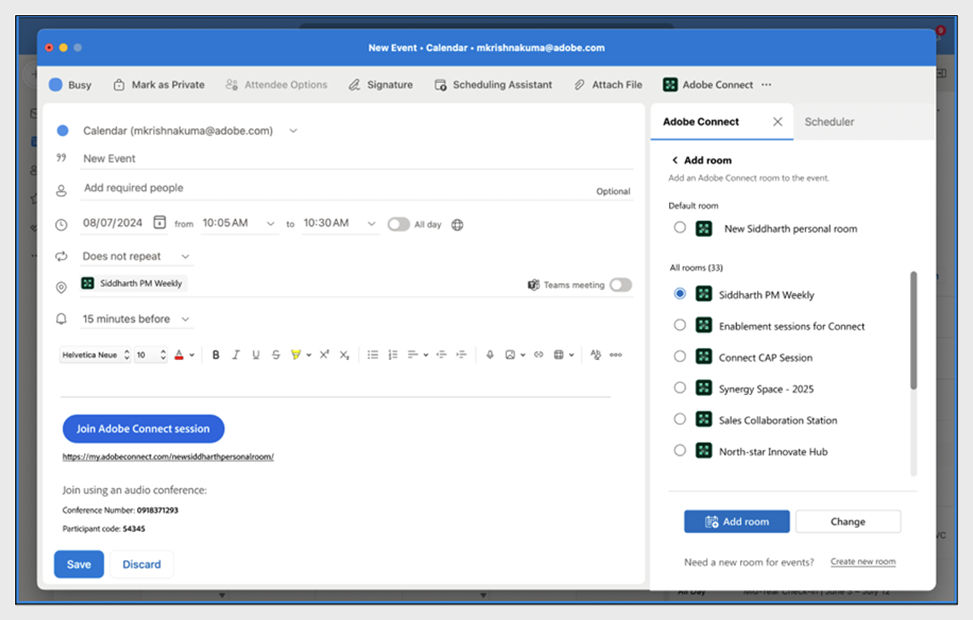Viewport: 973px width, 620px height.
Task: Click the Change button
Action: coord(848,521)
